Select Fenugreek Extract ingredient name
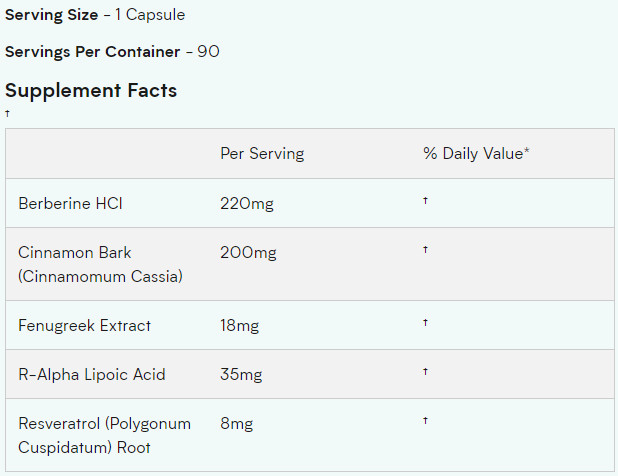The width and height of the screenshot is (618, 476). tap(84, 326)
